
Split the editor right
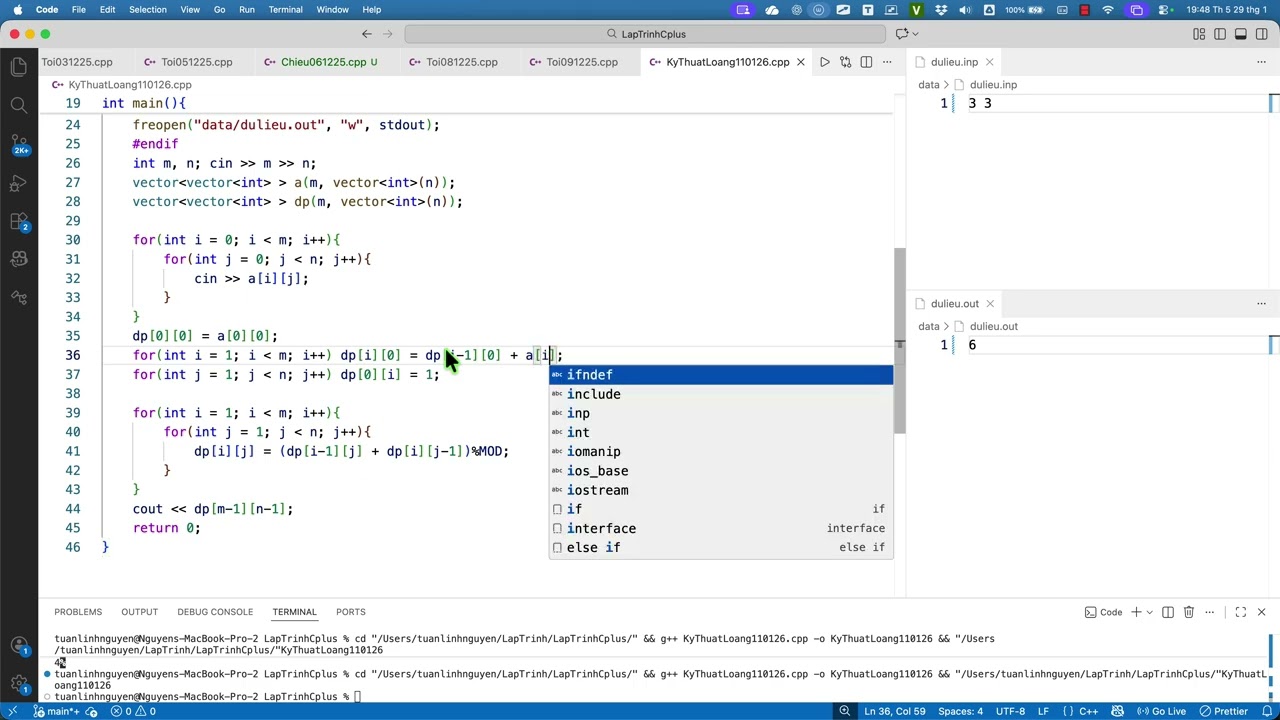click(866, 62)
